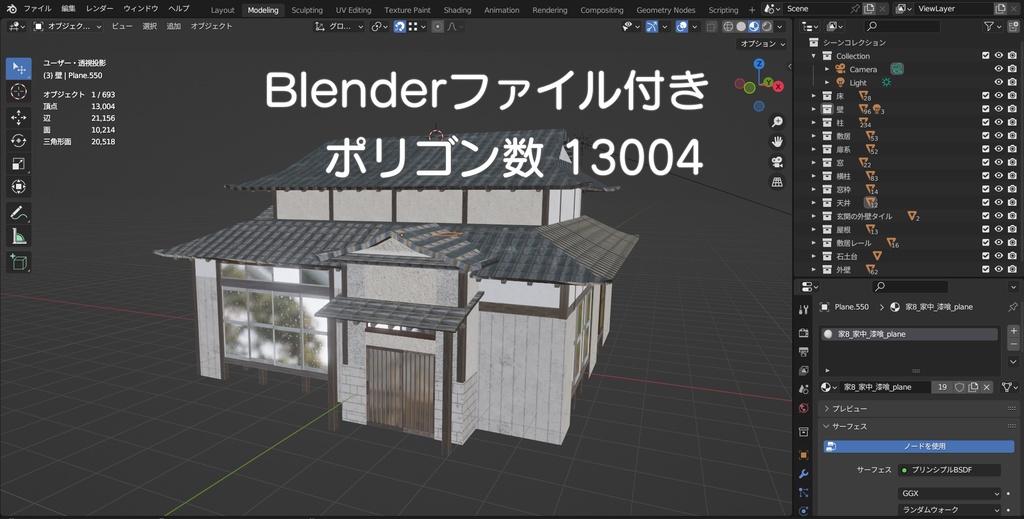The height and width of the screenshot is (519, 1024).
Task: Toggle snapping magnet icon in header
Action: 398,27
